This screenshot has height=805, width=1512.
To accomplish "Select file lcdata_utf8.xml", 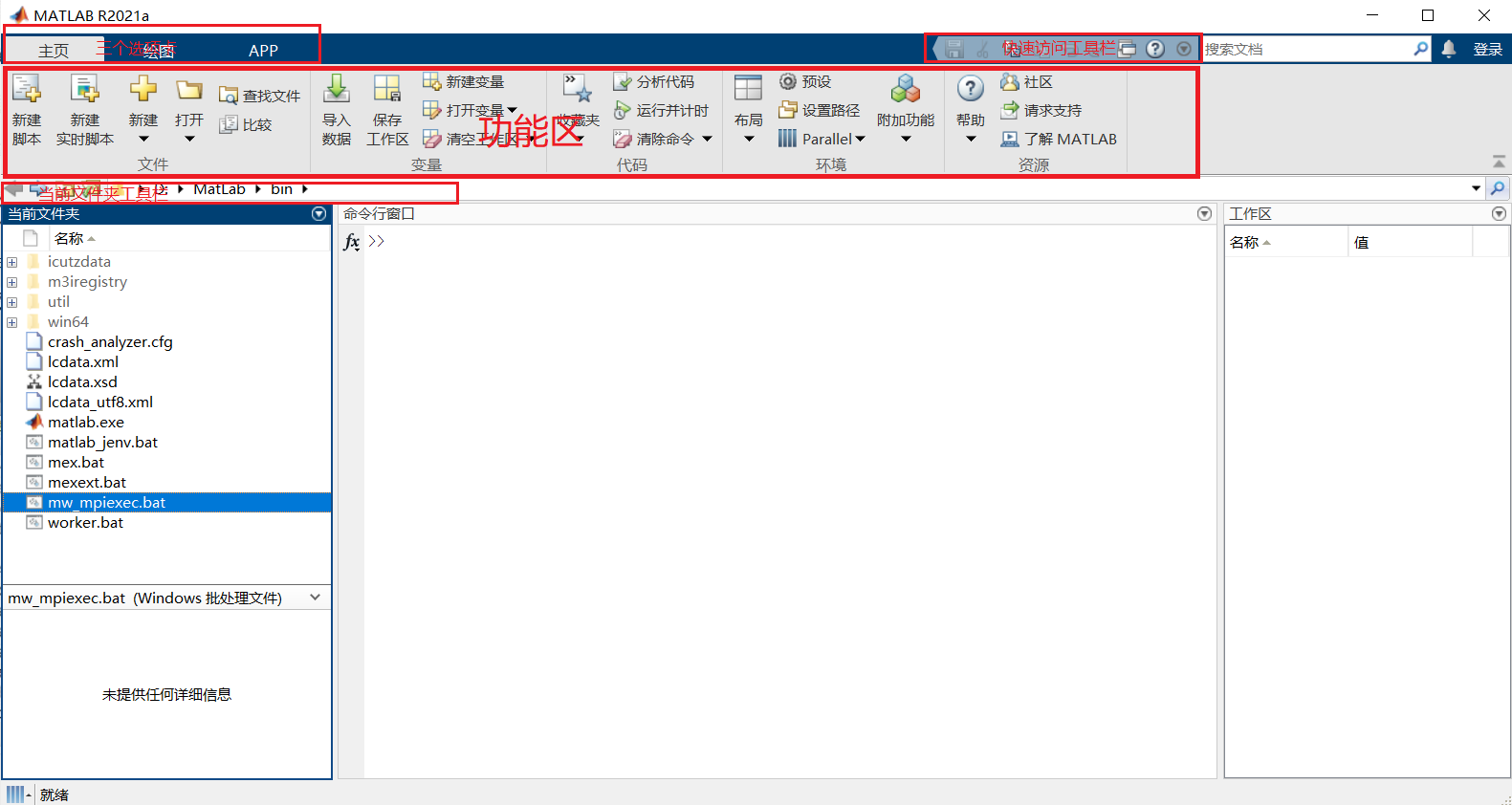I will 100,402.
